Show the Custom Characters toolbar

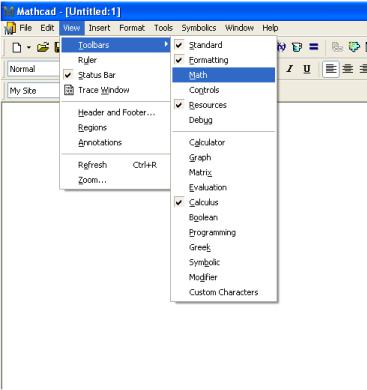(224, 292)
